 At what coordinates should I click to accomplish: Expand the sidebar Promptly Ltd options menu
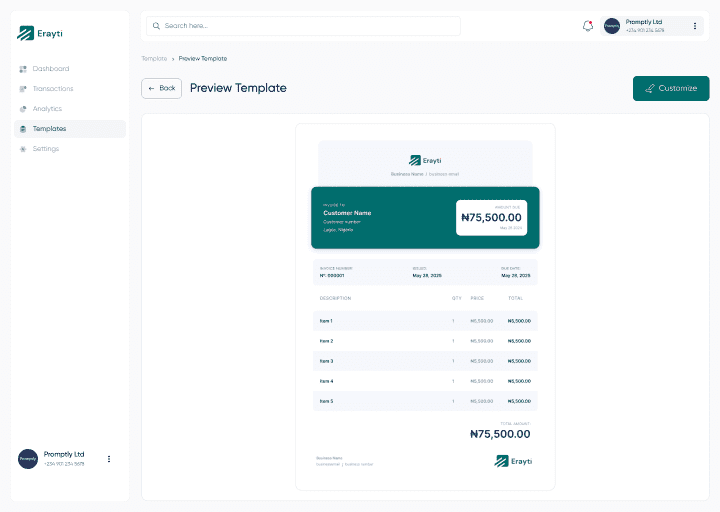(x=109, y=459)
